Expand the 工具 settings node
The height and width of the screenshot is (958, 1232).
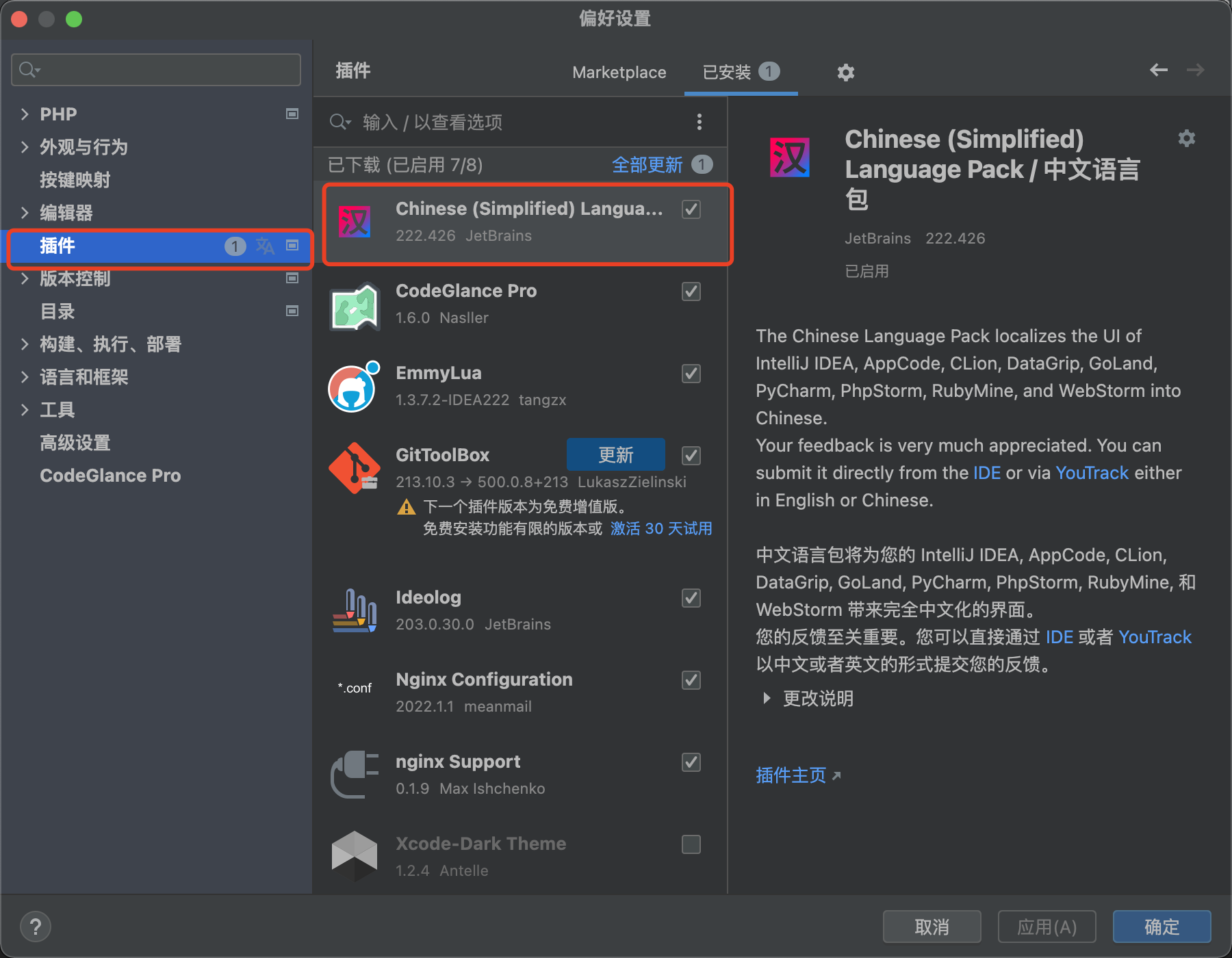(25, 409)
